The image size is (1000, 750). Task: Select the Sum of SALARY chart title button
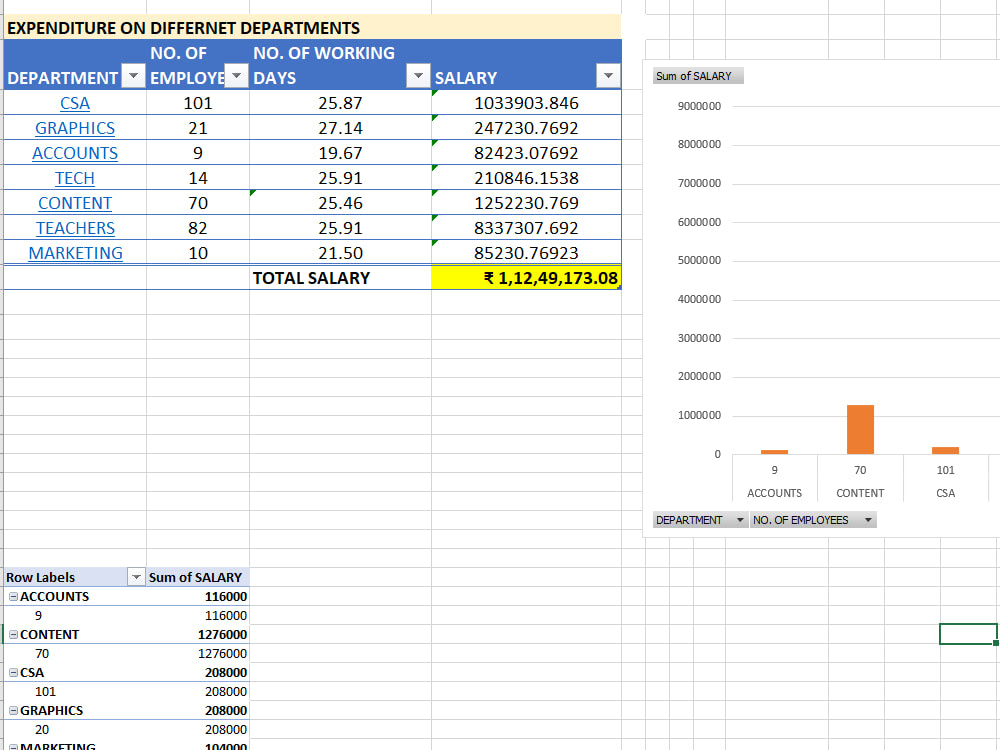click(697, 75)
